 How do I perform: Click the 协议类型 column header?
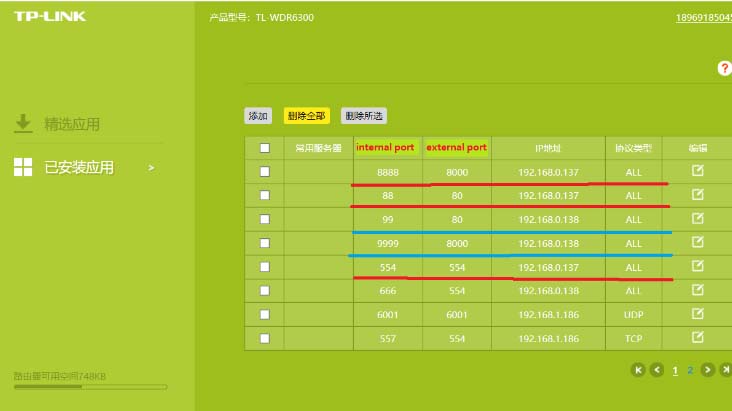click(x=633, y=148)
